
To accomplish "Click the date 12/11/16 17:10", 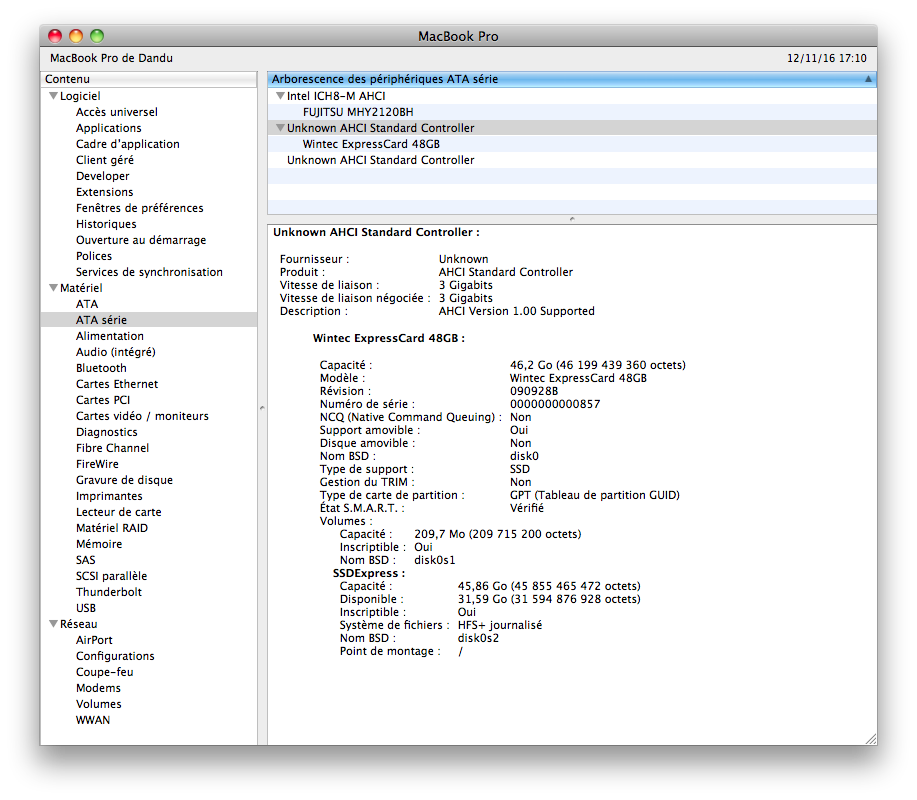I will pyautogui.click(x=827, y=58).
